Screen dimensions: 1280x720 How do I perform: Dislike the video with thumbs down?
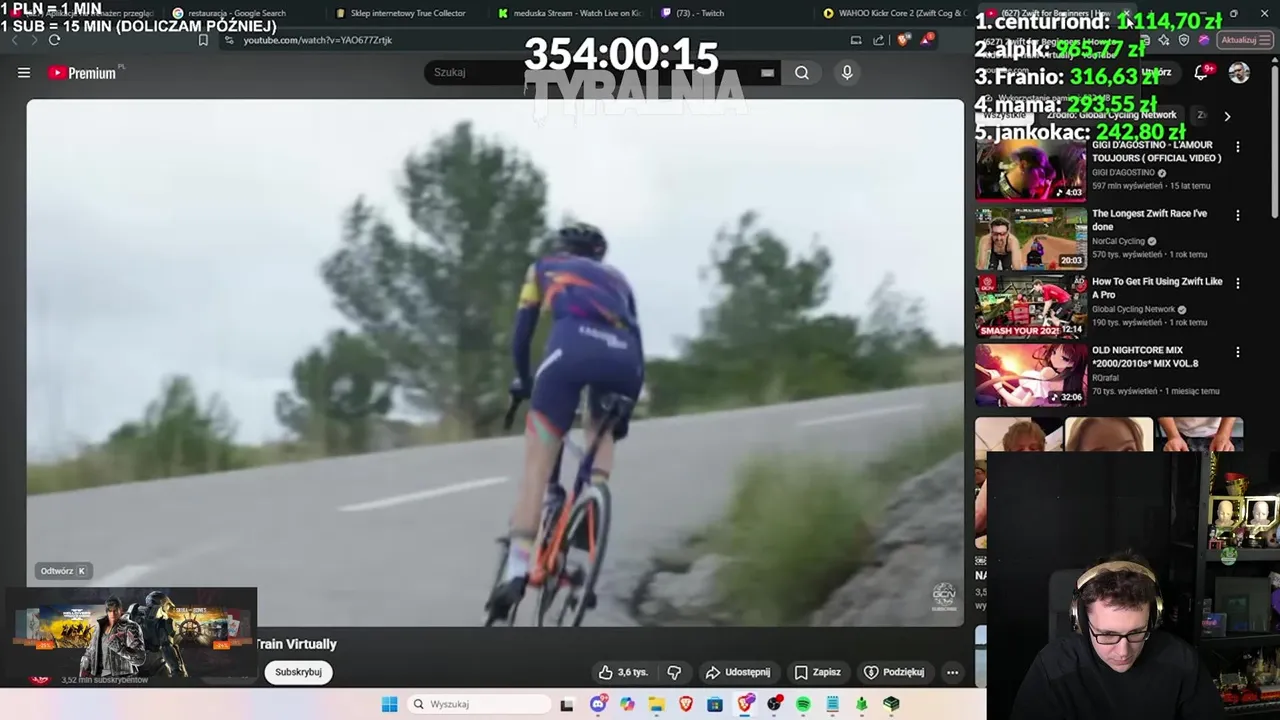(675, 672)
